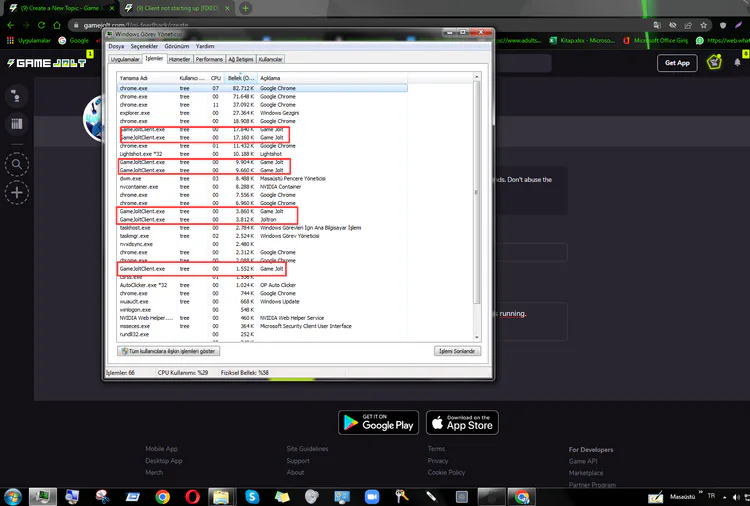Open the Terms footer link
750x506 pixels.
click(x=436, y=449)
